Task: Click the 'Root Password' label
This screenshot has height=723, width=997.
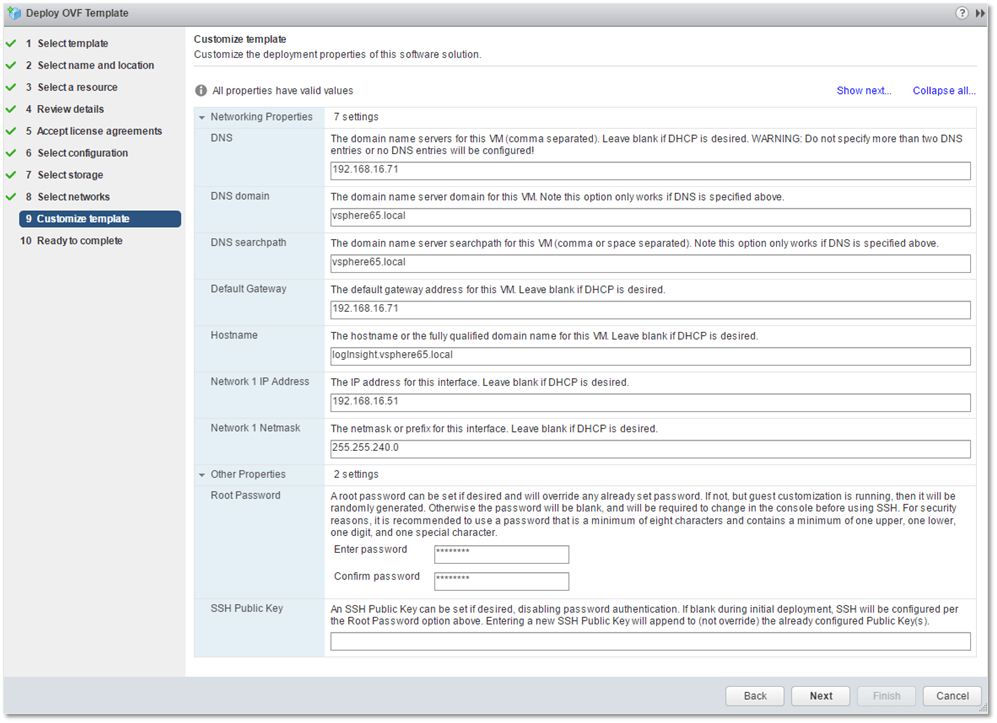Action: pyautogui.click(x=245, y=495)
